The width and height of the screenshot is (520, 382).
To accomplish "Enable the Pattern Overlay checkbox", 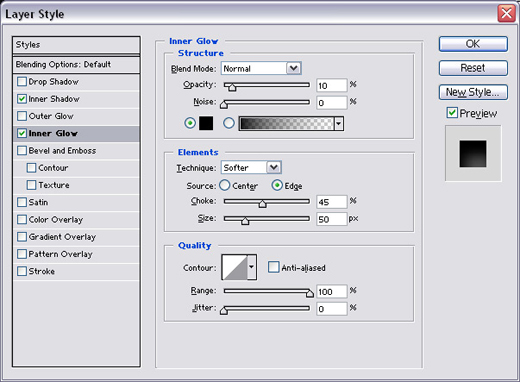I will tap(22, 254).
